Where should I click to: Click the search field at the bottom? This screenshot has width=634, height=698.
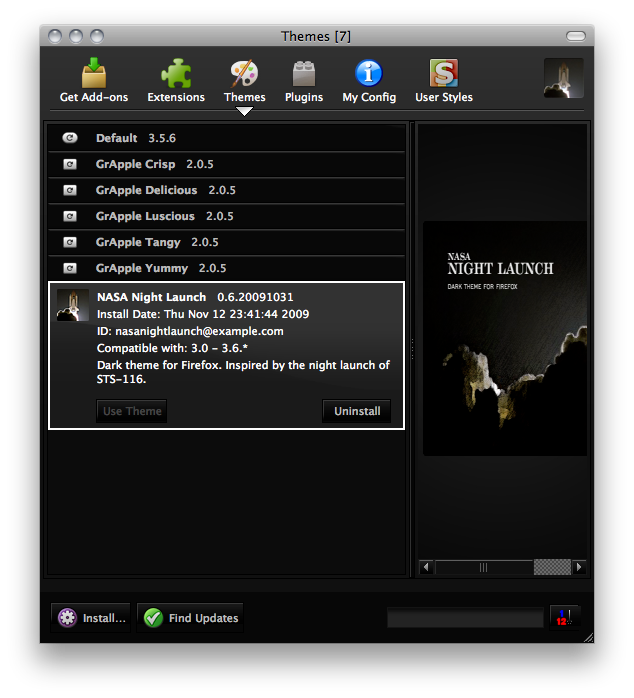point(465,618)
